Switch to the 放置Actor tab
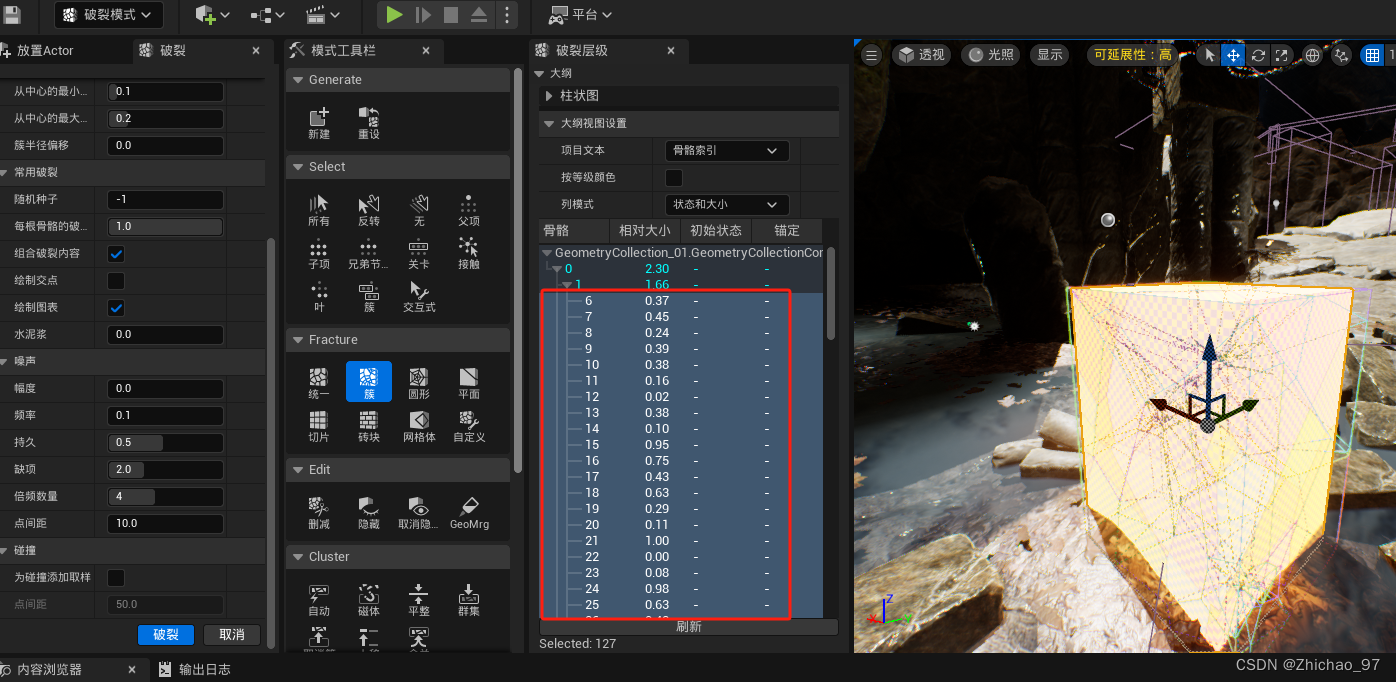The height and width of the screenshot is (682, 1396). point(45,51)
